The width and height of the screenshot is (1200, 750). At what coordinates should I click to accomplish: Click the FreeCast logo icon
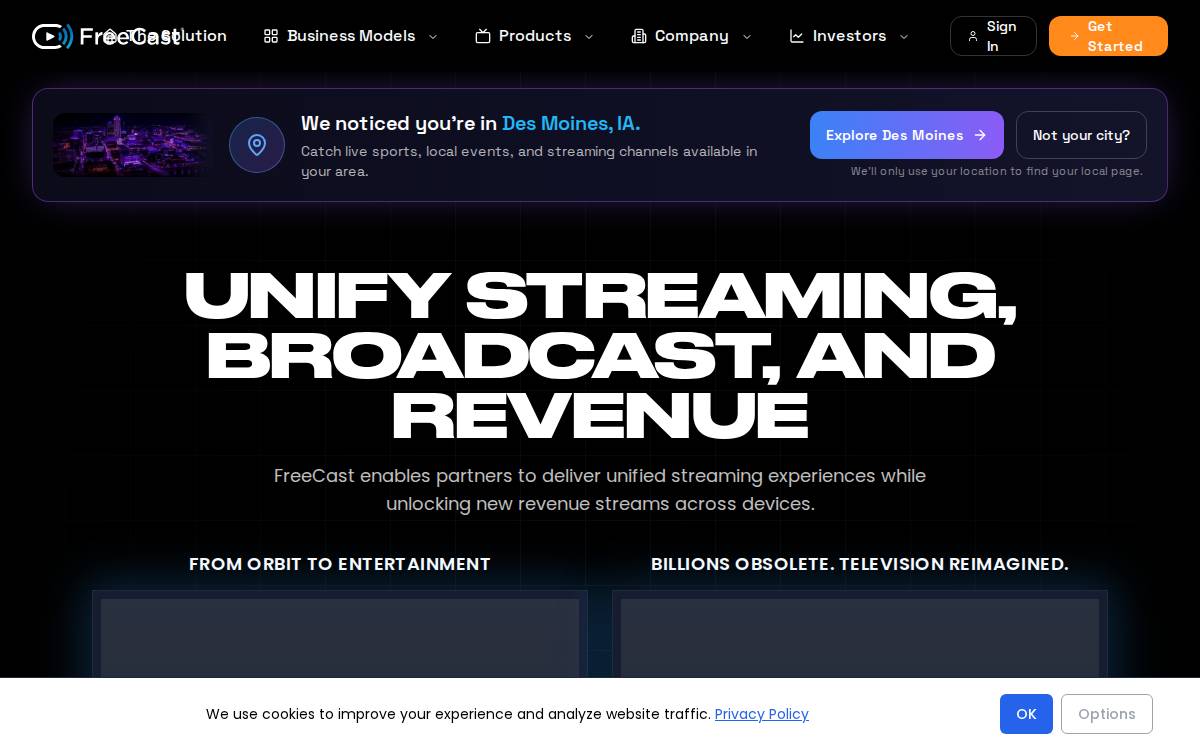52,37
